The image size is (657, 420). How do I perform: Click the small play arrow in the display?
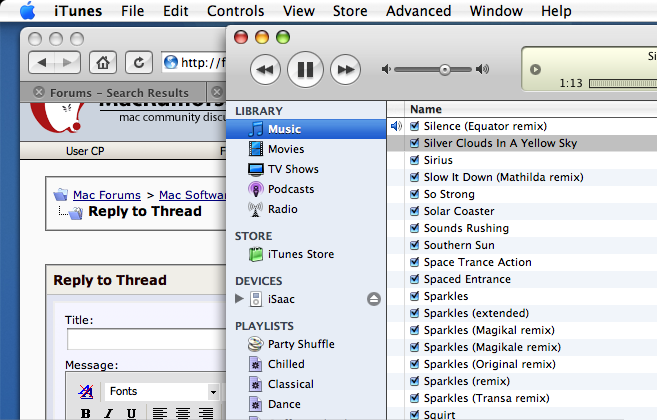click(x=535, y=70)
